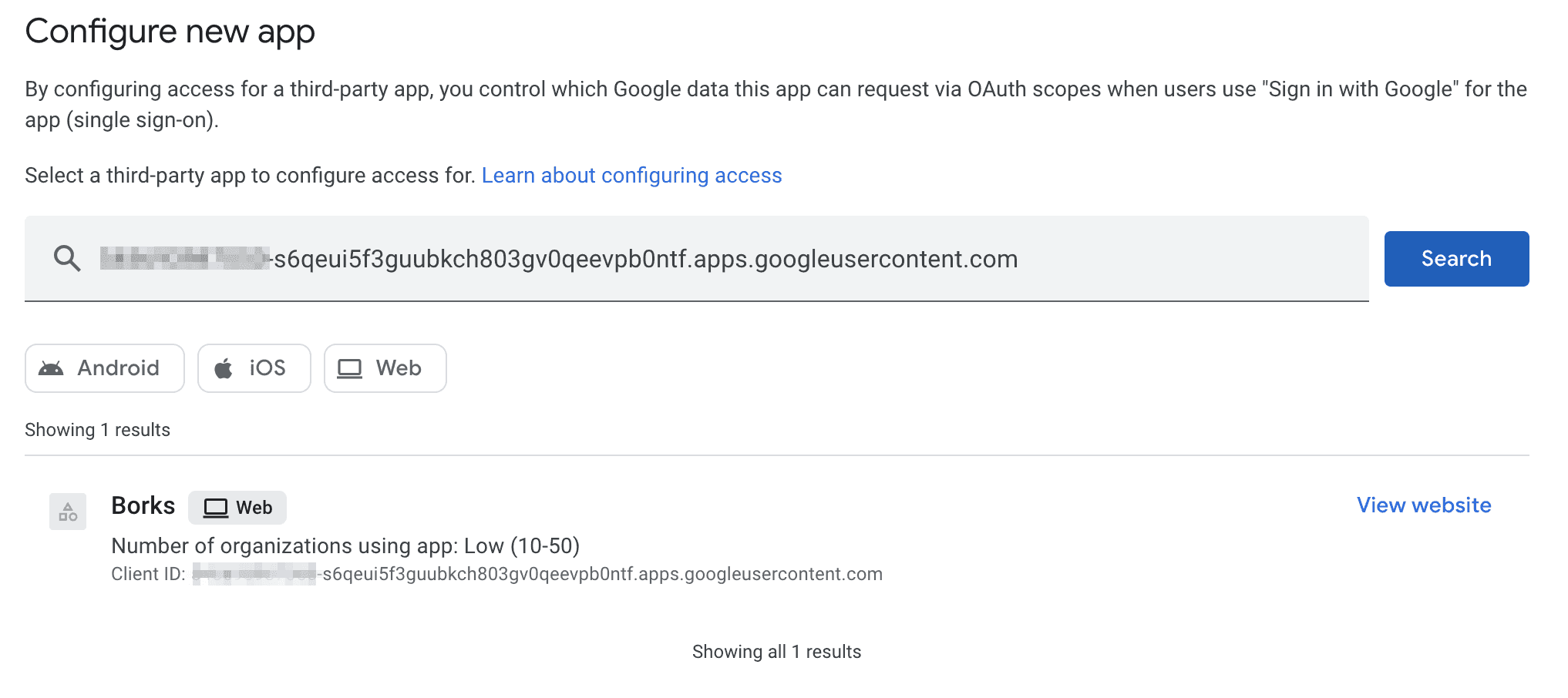
Task: Click the Showing all 1 results label
Action: point(777,651)
